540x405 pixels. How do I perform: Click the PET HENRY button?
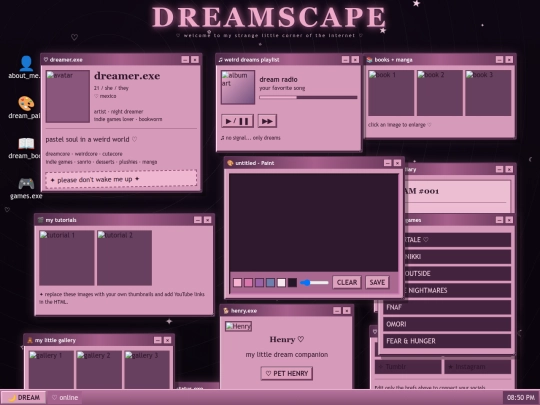pyautogui.click(x=287, y=373)
